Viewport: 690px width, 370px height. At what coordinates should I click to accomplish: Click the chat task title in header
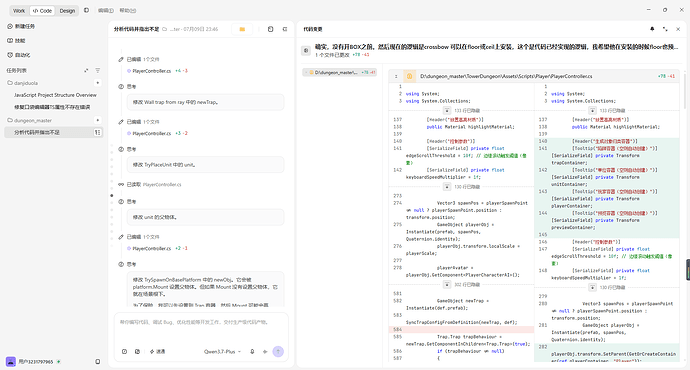tap(136, 29)
